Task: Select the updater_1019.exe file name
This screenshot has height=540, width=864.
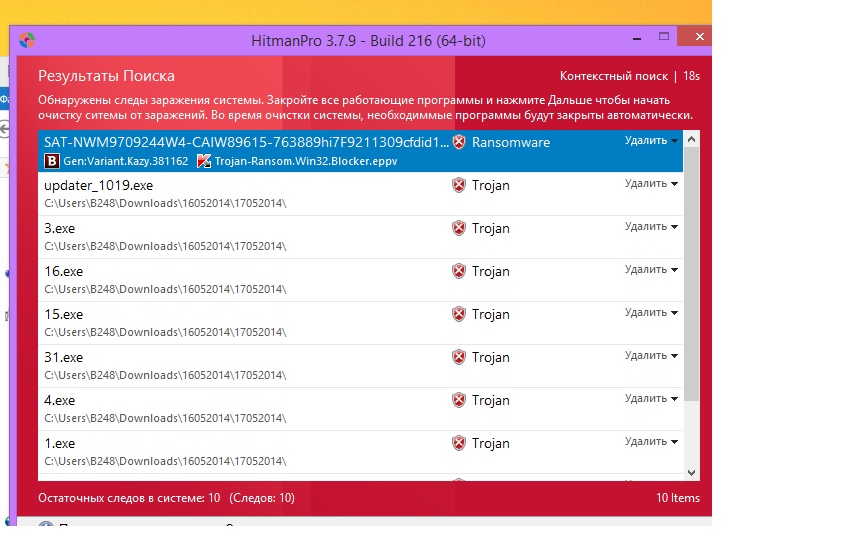Action: (x=99, y=186)
